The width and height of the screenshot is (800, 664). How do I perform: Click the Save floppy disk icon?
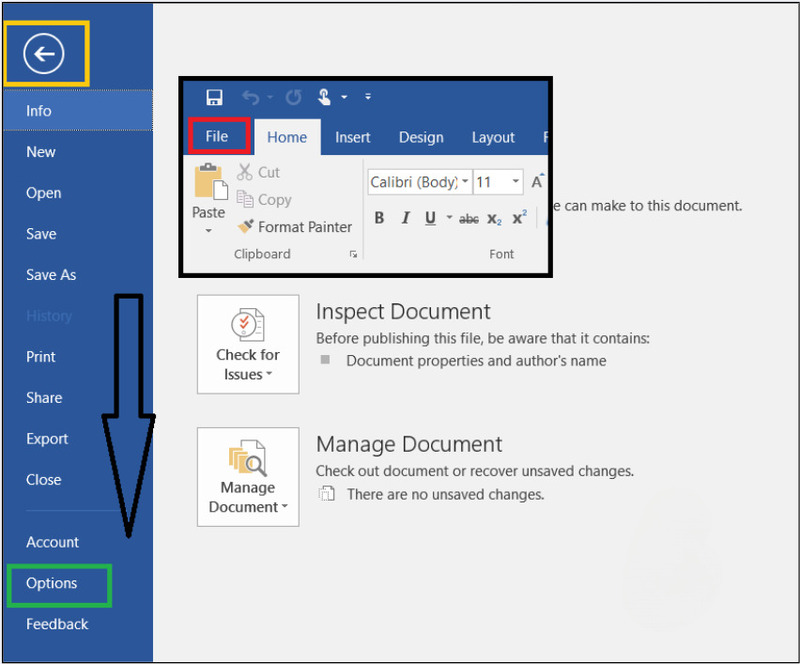[214, 97]
